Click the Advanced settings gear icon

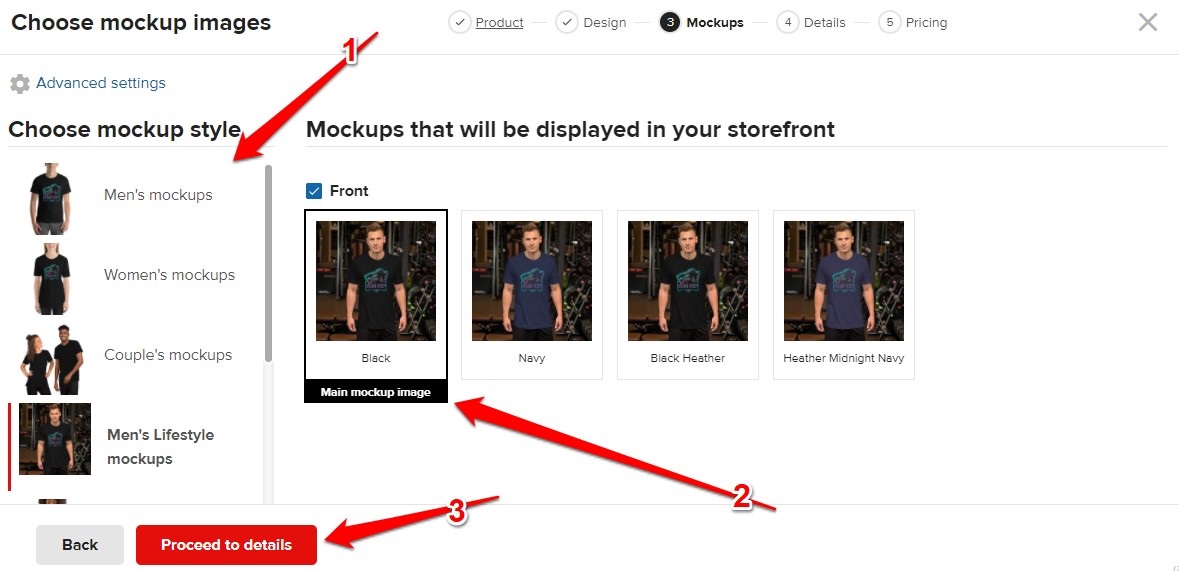point(20,84)
